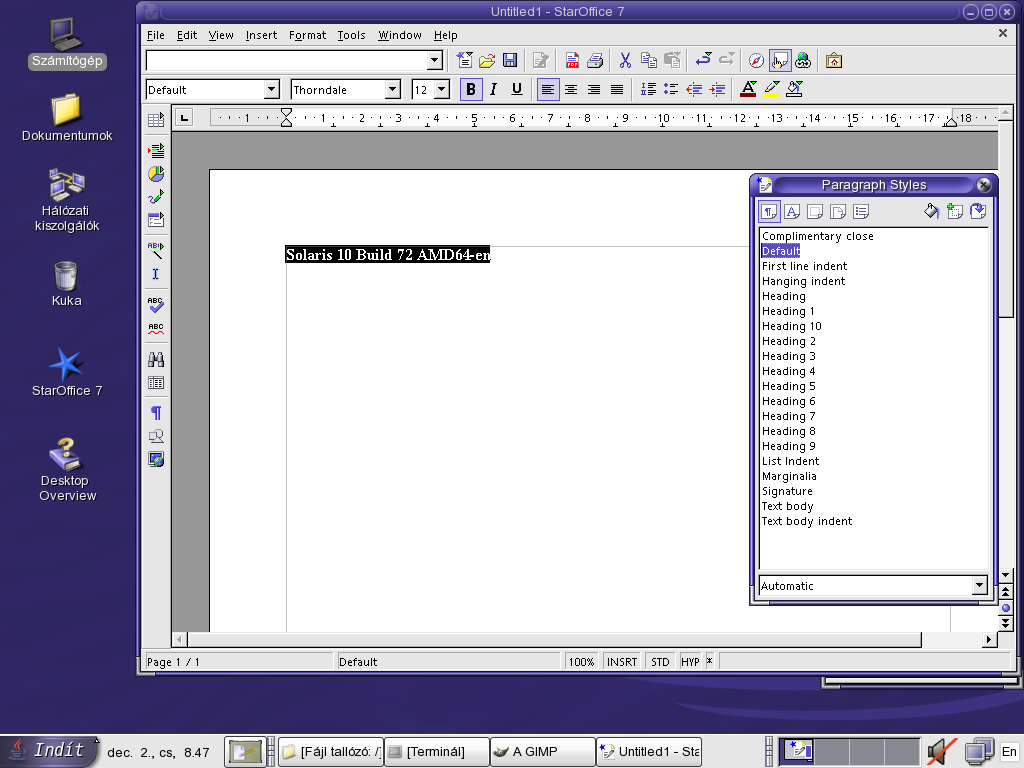Print the document using printer icon
The image size is (1024, 768).
594,61
